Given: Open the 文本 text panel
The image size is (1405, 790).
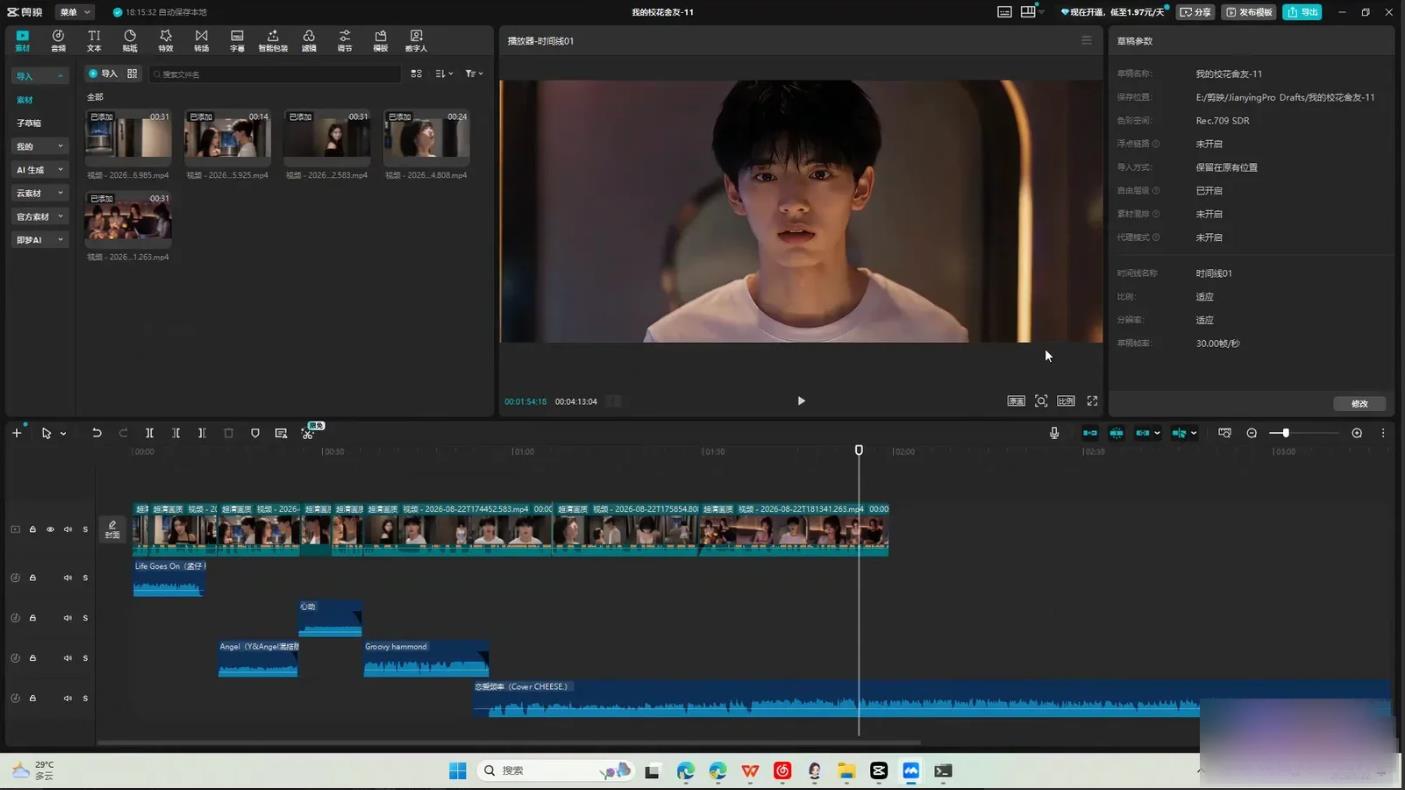Looking at the screenshot, I should (x=94, y=40).
